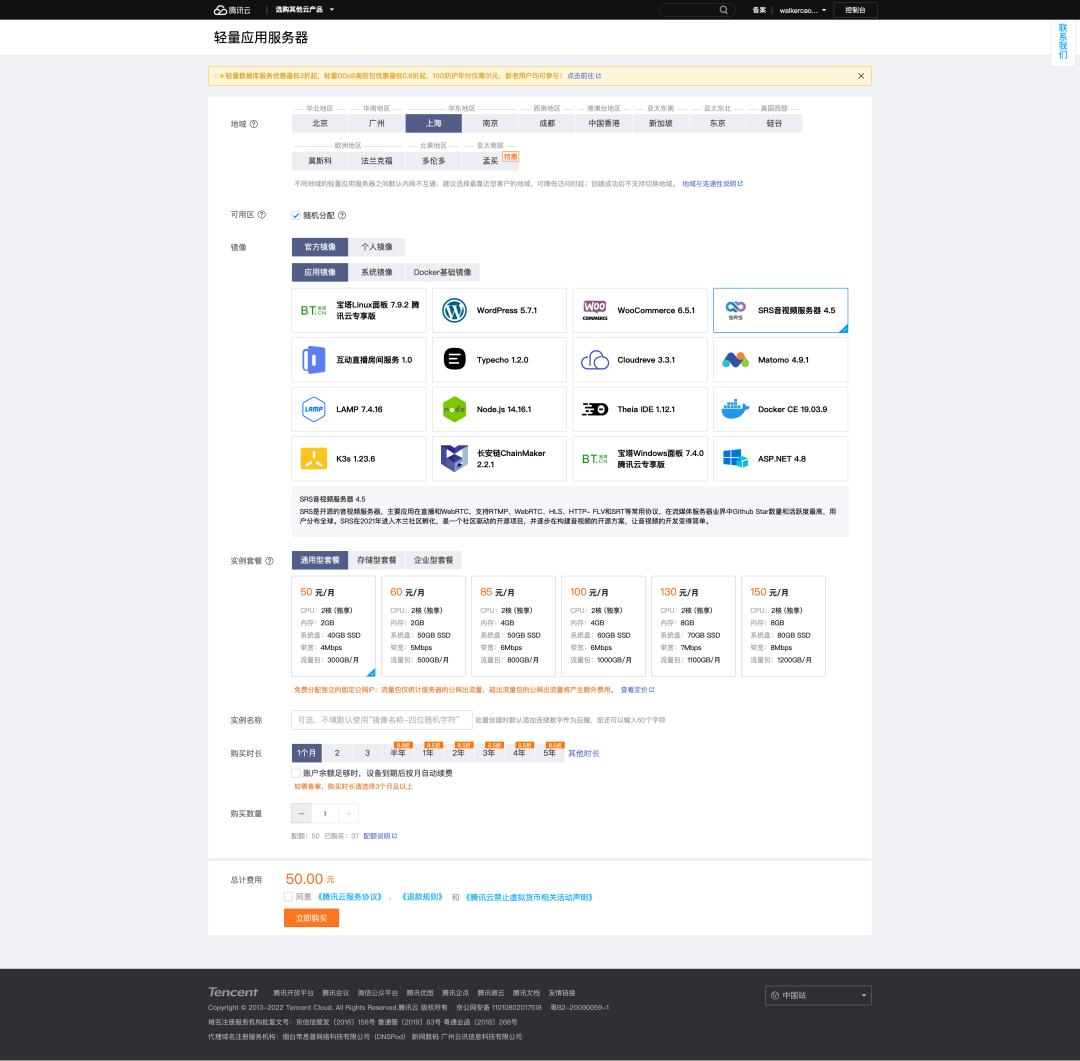Close the yellow promotion banner
Screen dimensions: 1080x1061
[861, 76]
